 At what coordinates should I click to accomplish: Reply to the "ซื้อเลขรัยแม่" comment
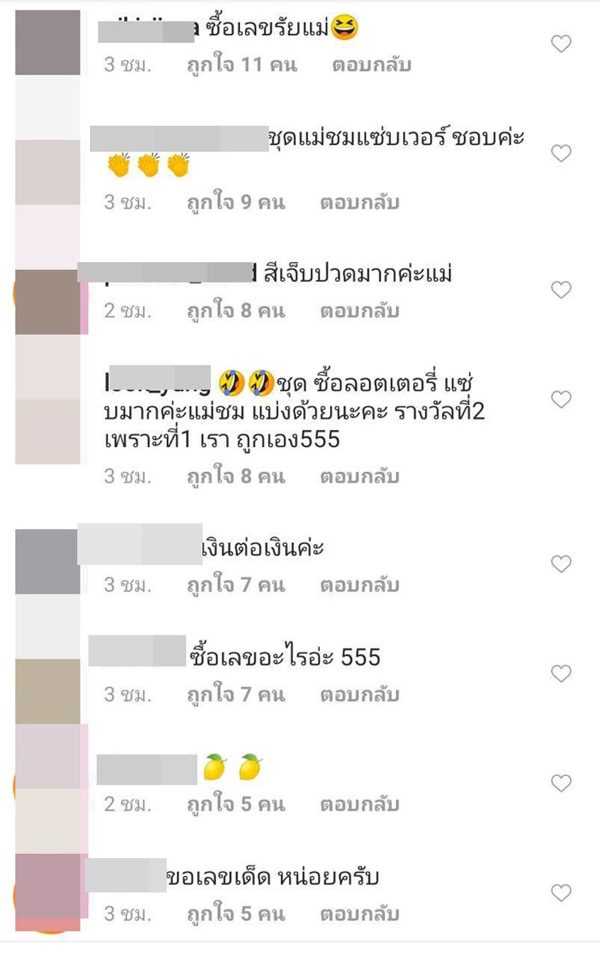pos(372,64)
